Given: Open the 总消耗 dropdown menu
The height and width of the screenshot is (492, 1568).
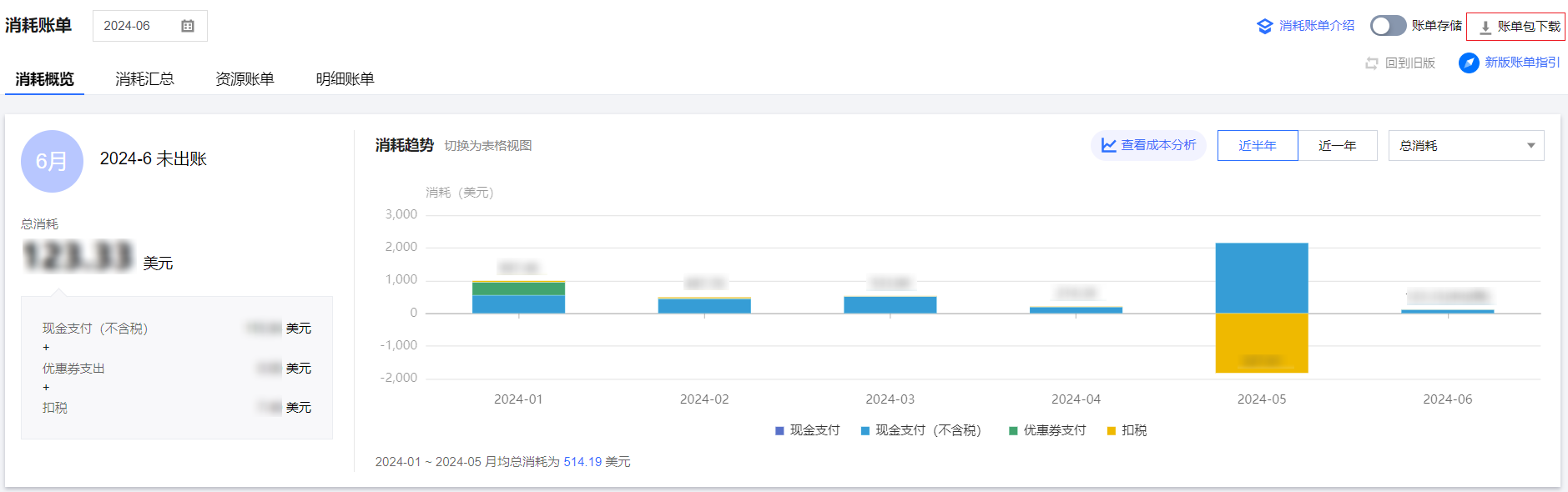Looking at the screenshot, I should pos(1465,145).
